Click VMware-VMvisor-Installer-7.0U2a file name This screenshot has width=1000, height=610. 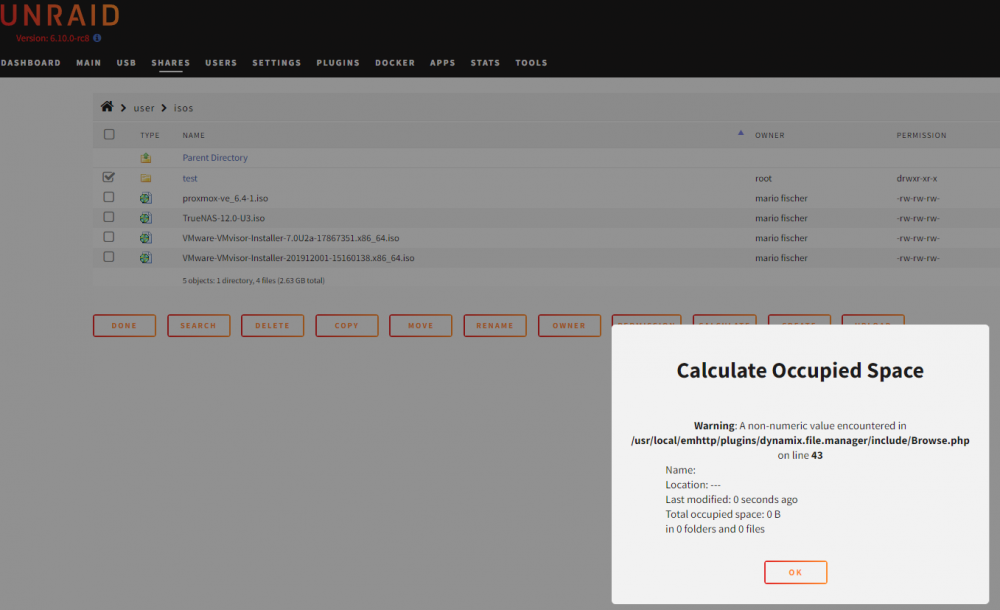(x=291, y=238)
